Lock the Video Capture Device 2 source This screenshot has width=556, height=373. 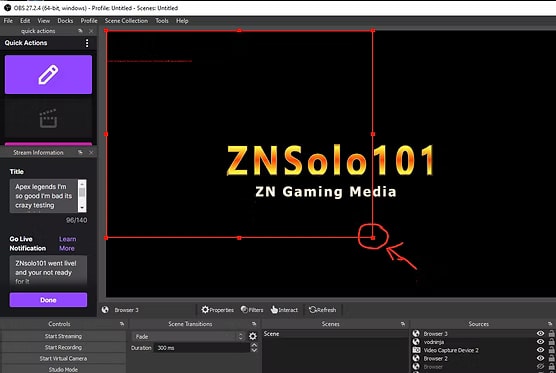pos(551,350)
